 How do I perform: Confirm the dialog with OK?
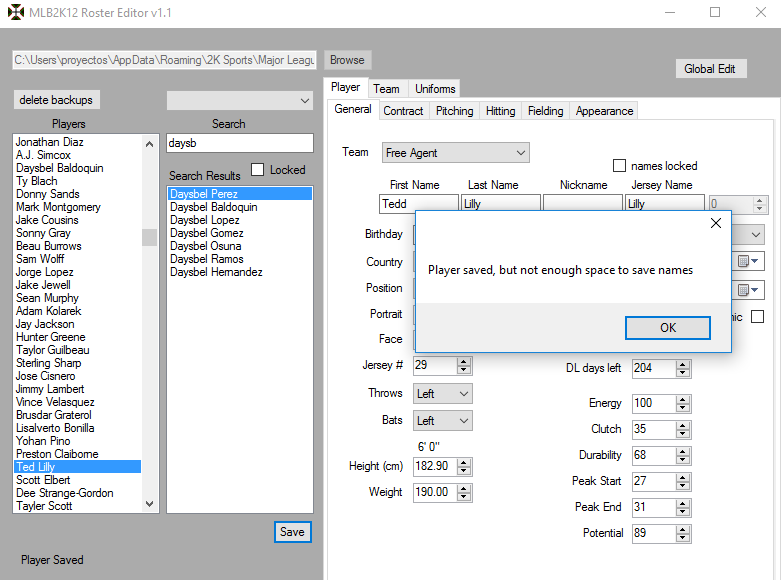(x=667, y=328)
